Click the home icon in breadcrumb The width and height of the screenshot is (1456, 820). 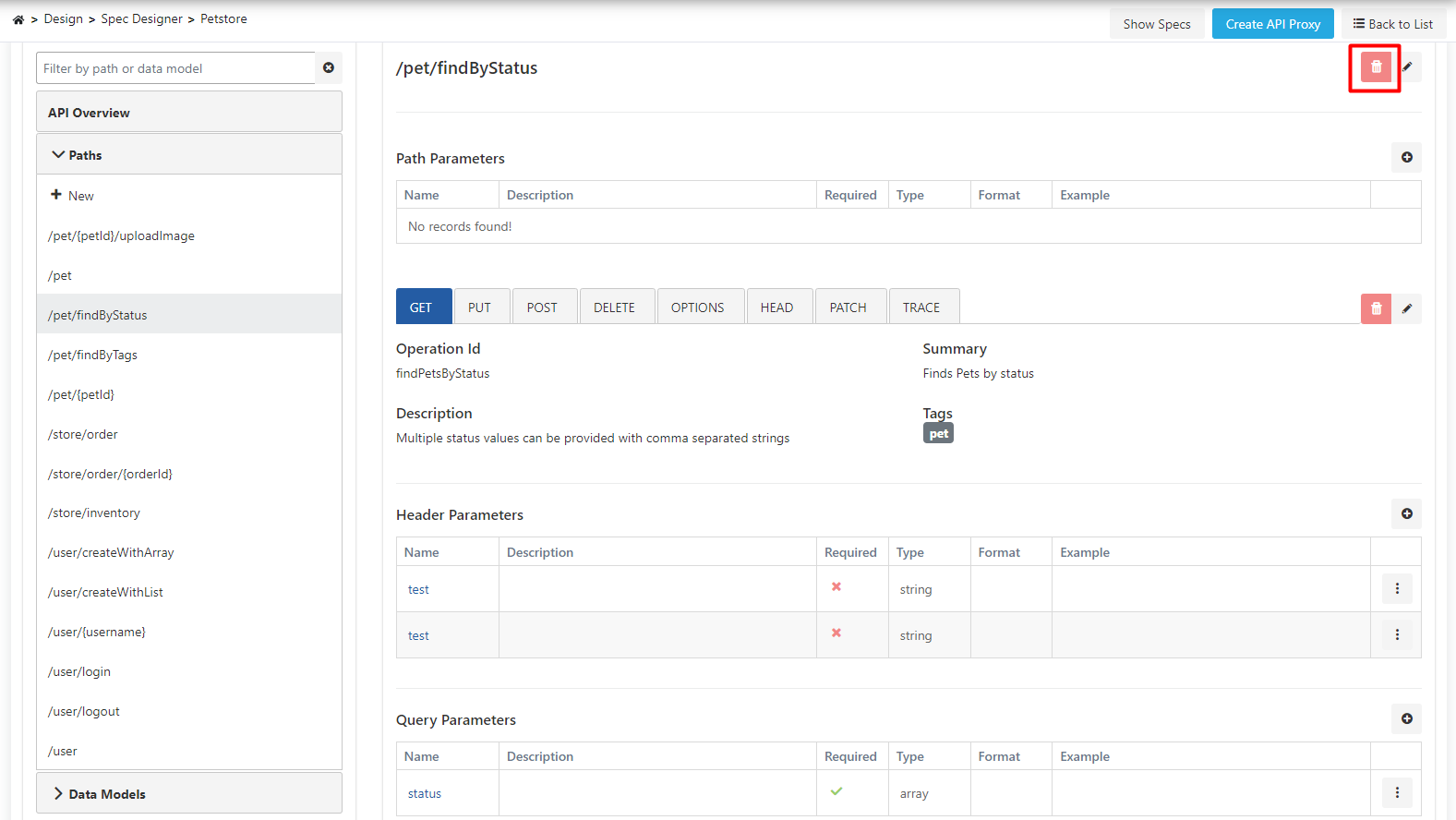[x=18, y=19]
